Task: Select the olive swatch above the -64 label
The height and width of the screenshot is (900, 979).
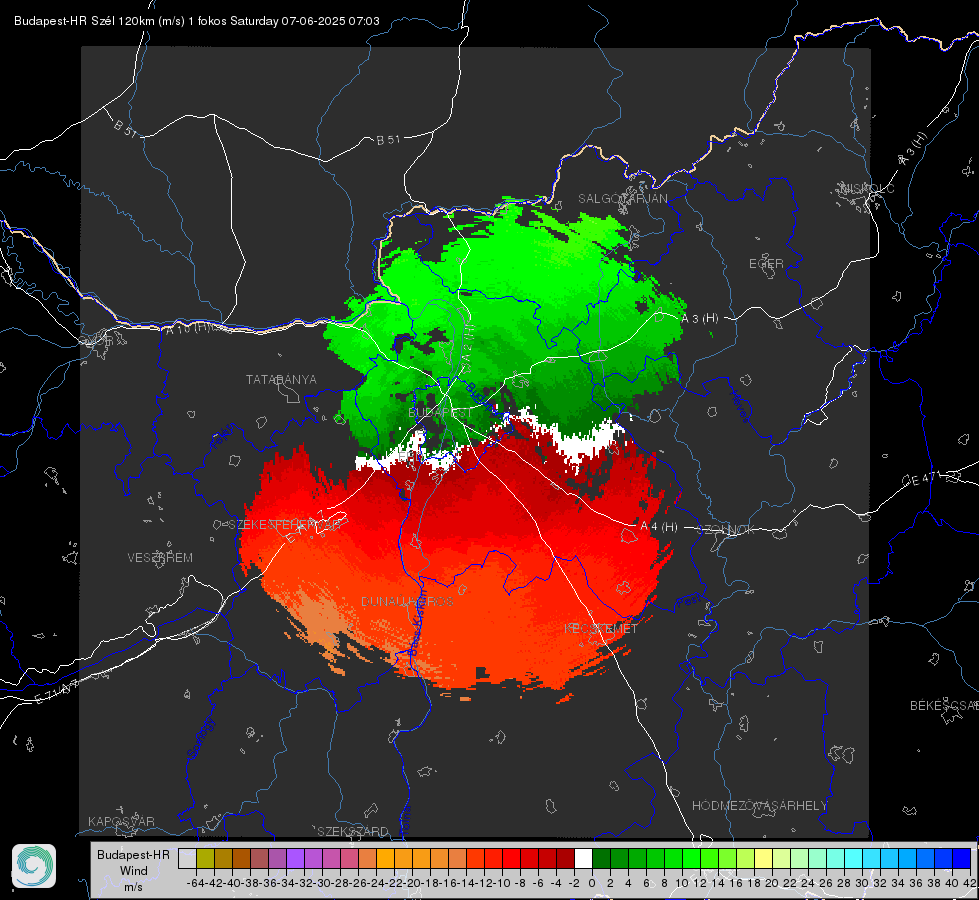Action: (205, 858)
